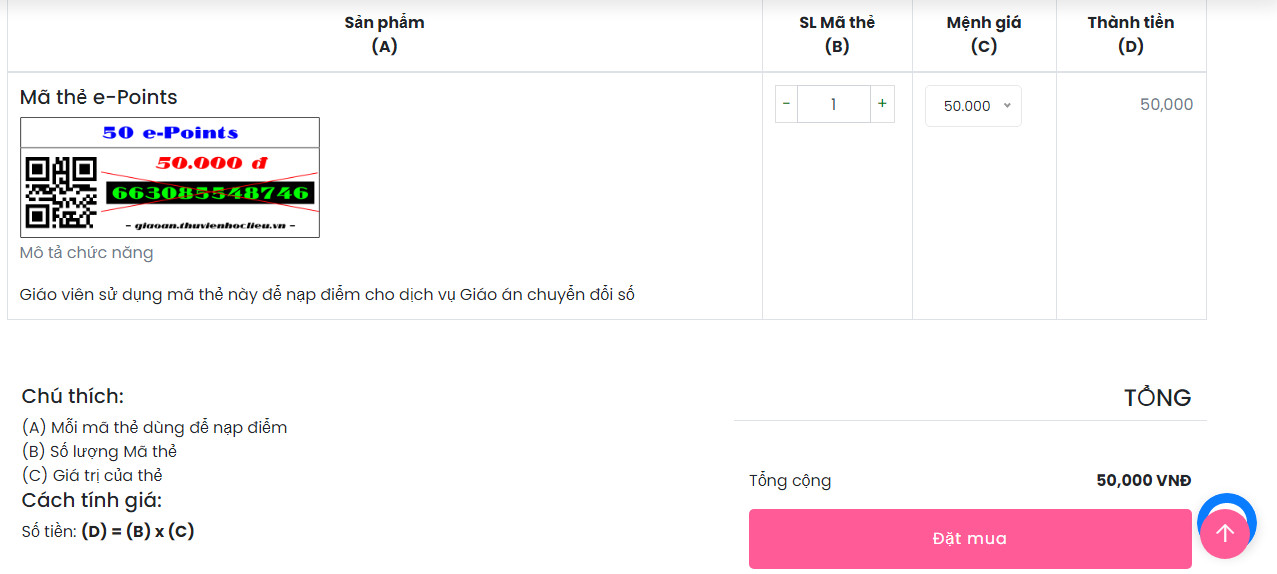Image resolution: width=1277 pixels, height=574 pixels.
Task: Increase card quantity with the plus button
Action: pyautogui.click(x=882, y=104)
